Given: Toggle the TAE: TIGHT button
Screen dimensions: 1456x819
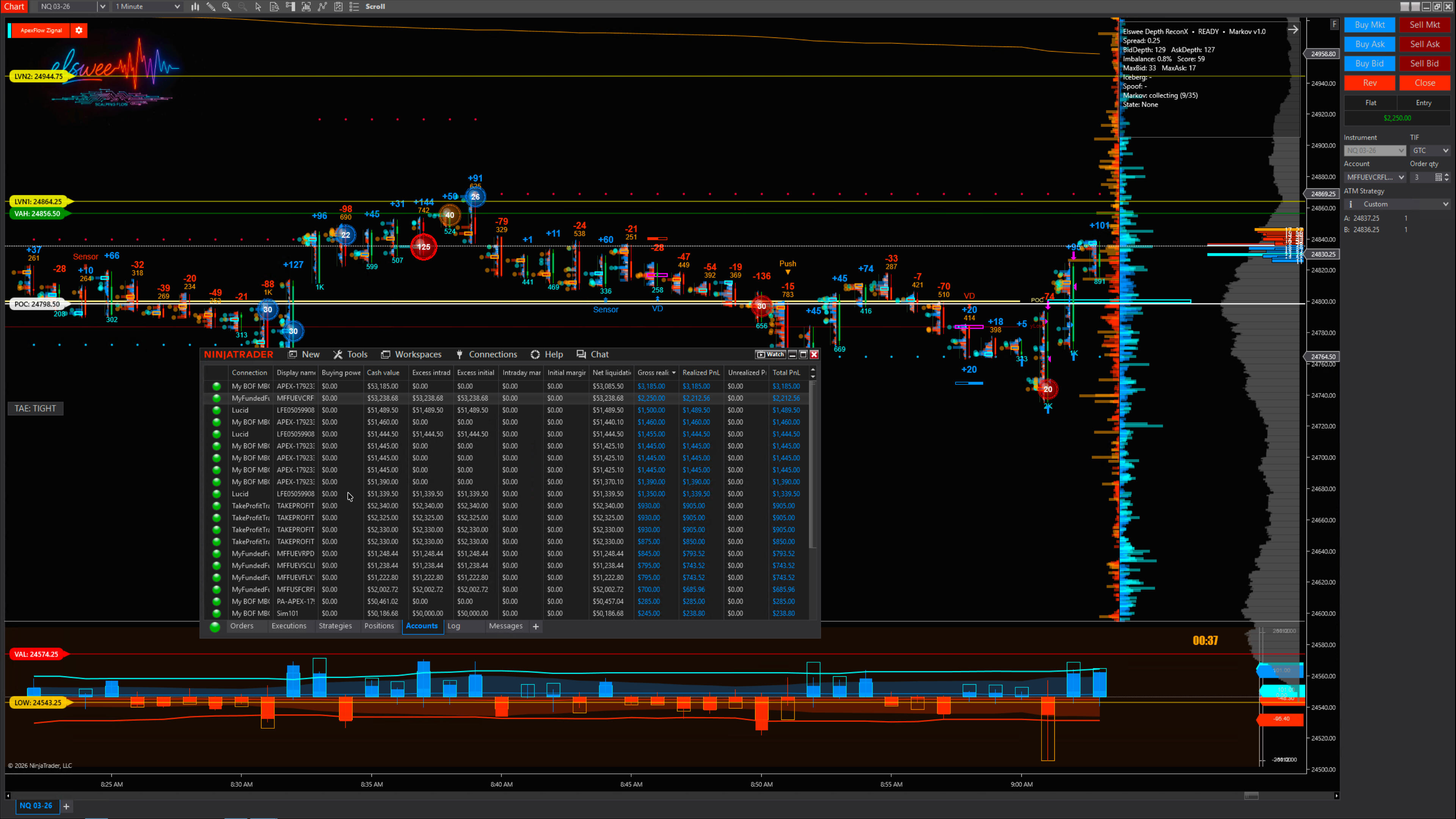Looking at the screenshot, I should 35,409.
